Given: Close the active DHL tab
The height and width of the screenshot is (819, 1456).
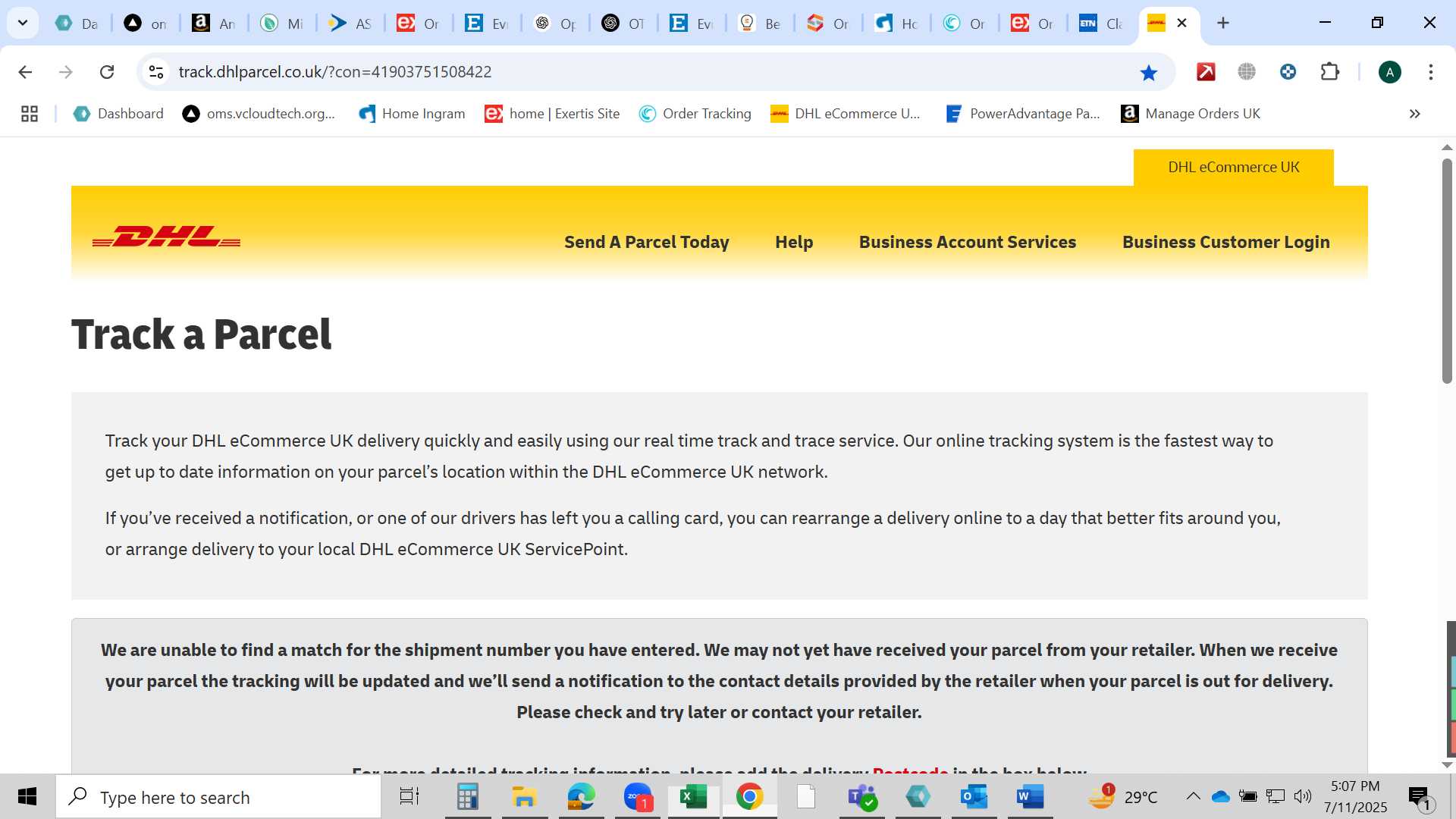Looking at the screenshot, I should (1181, 24).
